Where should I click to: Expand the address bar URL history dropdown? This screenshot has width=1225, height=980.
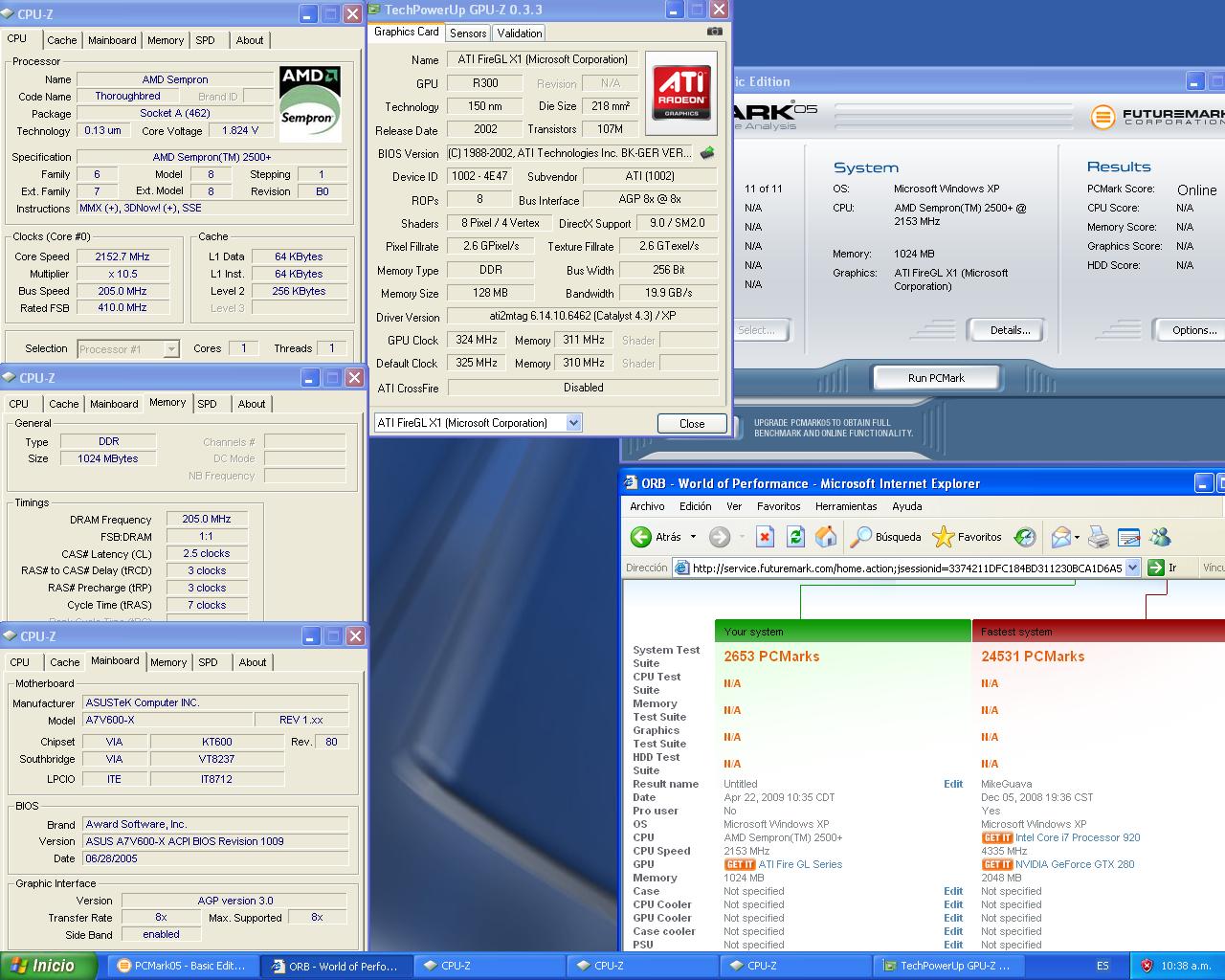click(x=1132, y=568)
